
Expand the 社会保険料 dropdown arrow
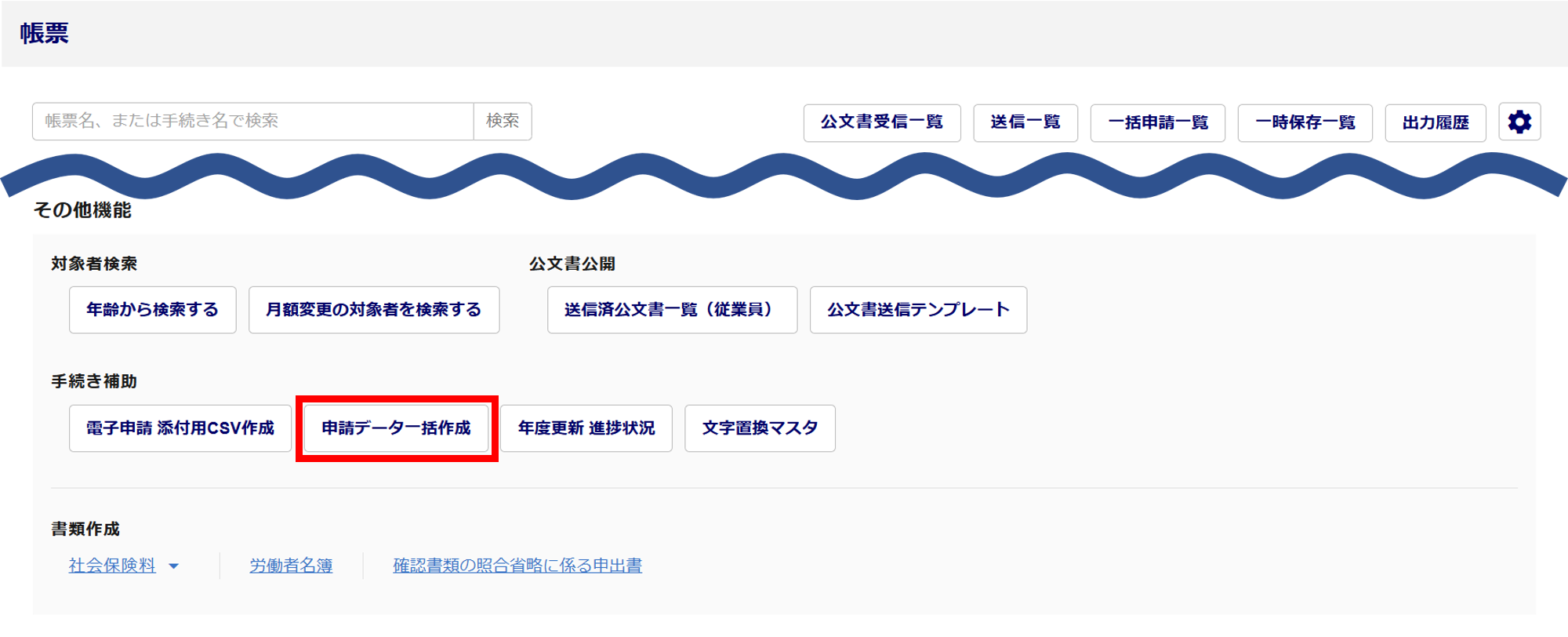tap(174, 566)
